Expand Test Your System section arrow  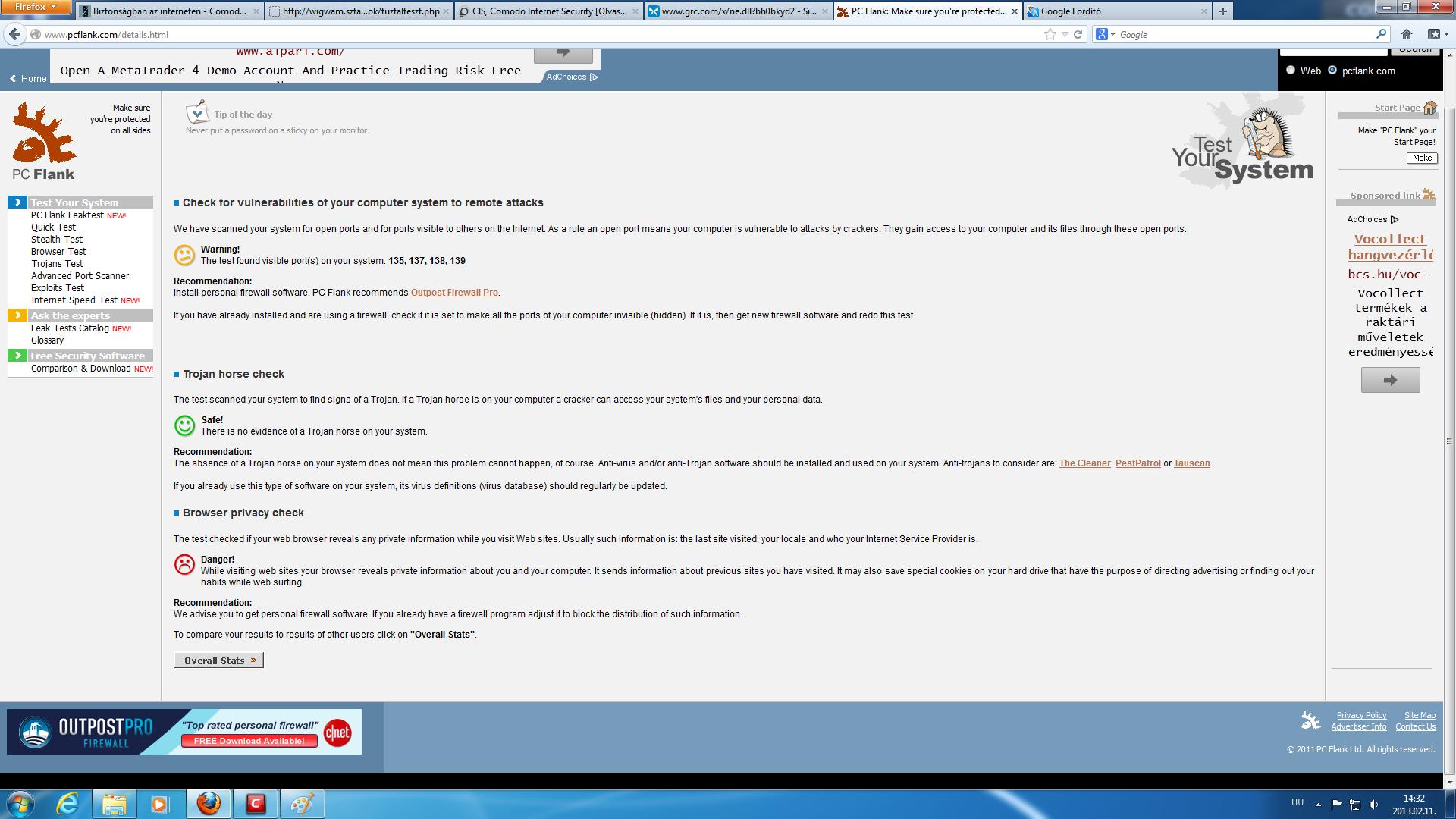pyautogui.click(x=17, y=202)
